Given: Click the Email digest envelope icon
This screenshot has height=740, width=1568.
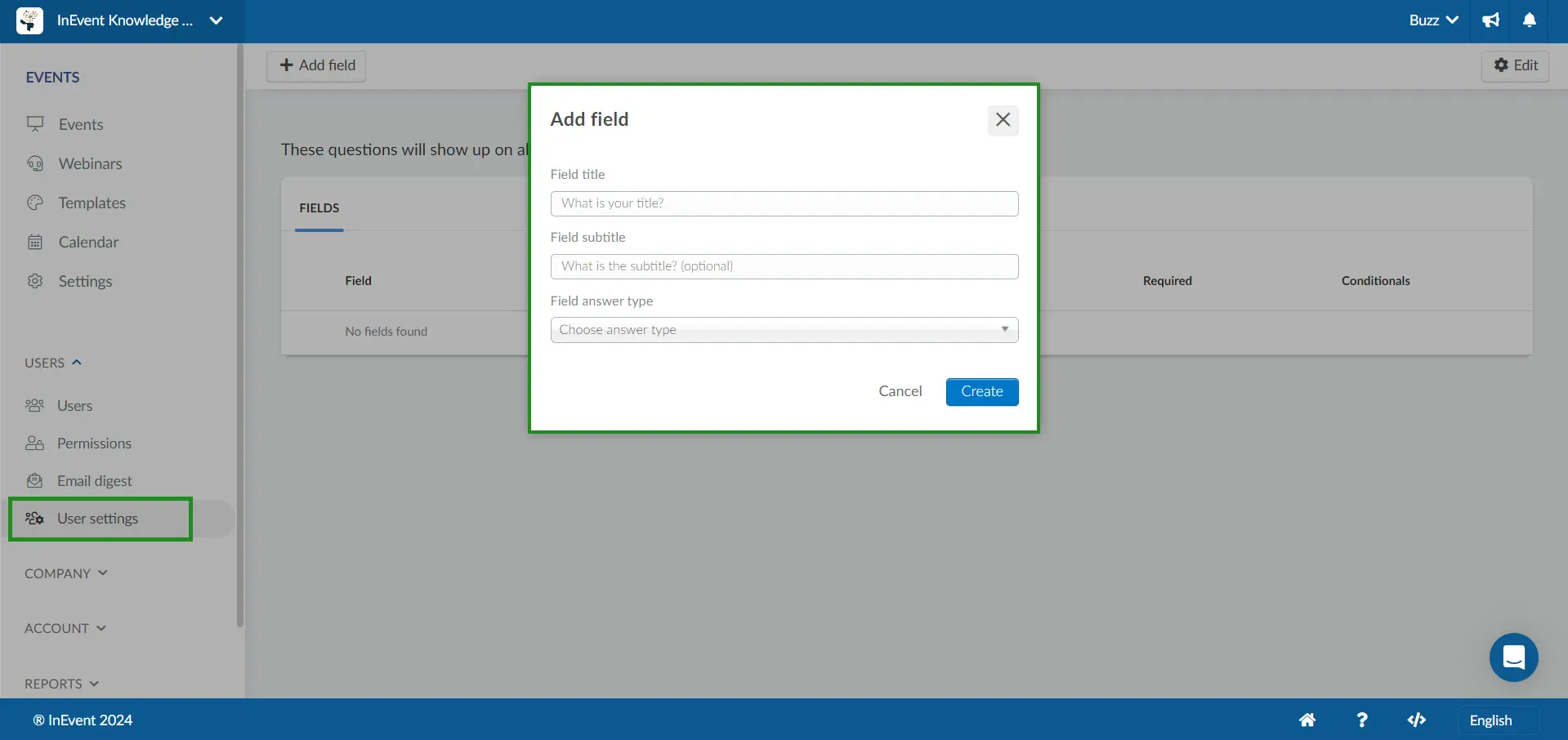Looking at the screenshot, I should pyautogui.click(x=34, y=481).
